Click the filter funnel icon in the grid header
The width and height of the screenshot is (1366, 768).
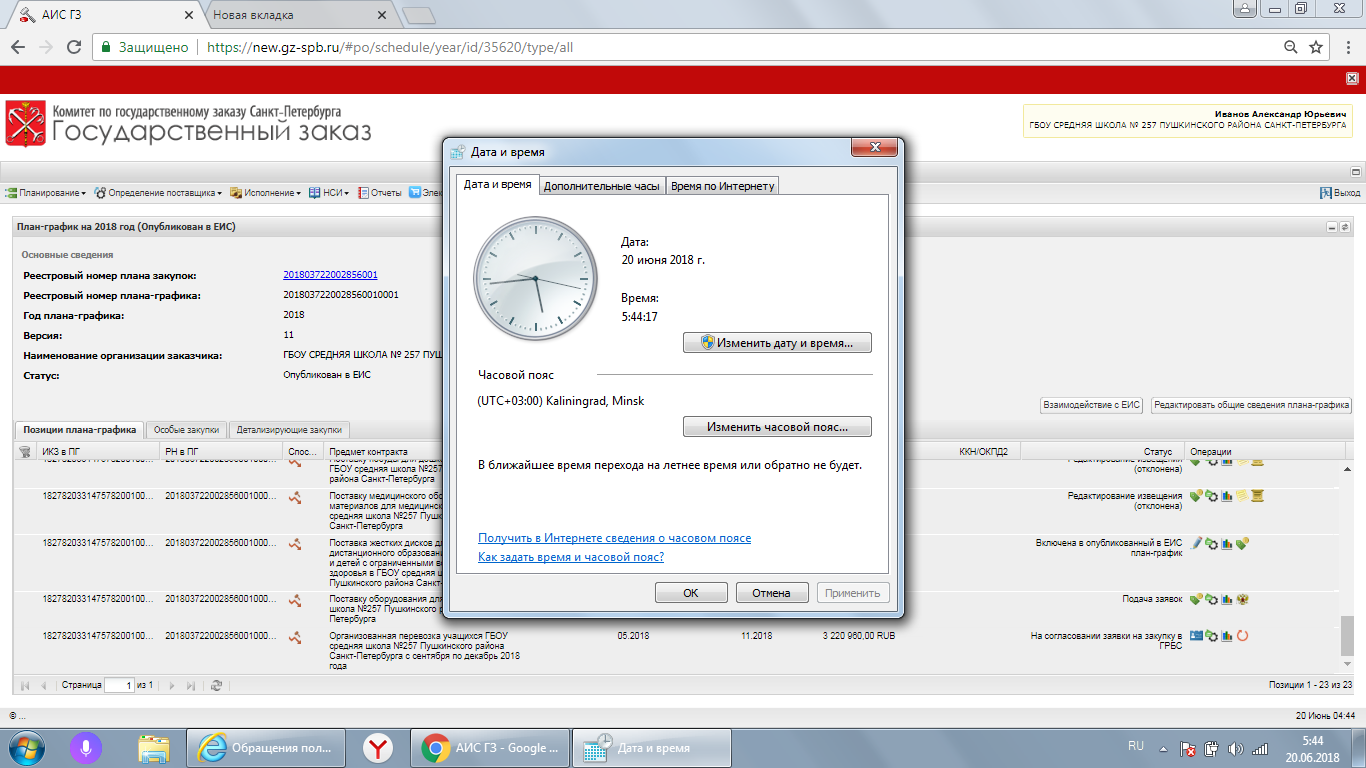point(25,452)
